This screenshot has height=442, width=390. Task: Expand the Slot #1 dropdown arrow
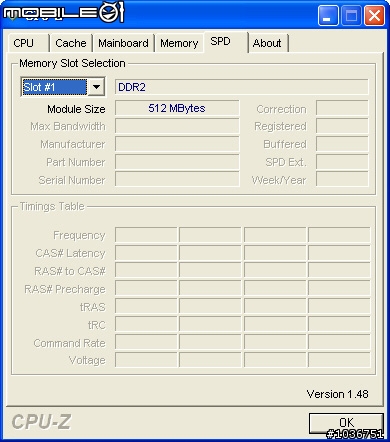96,87
